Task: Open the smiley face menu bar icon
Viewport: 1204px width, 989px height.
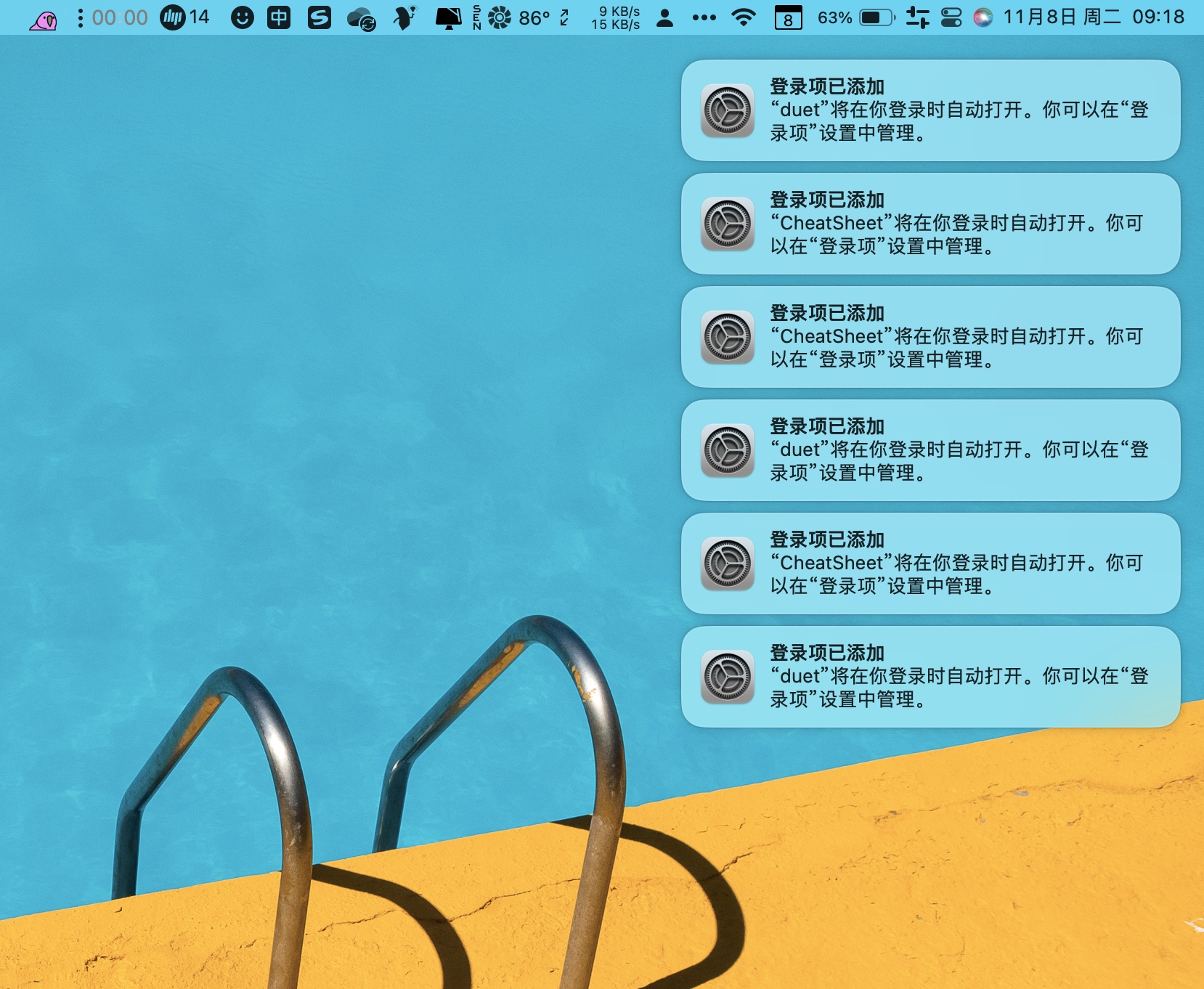Action: coord(242,17)
